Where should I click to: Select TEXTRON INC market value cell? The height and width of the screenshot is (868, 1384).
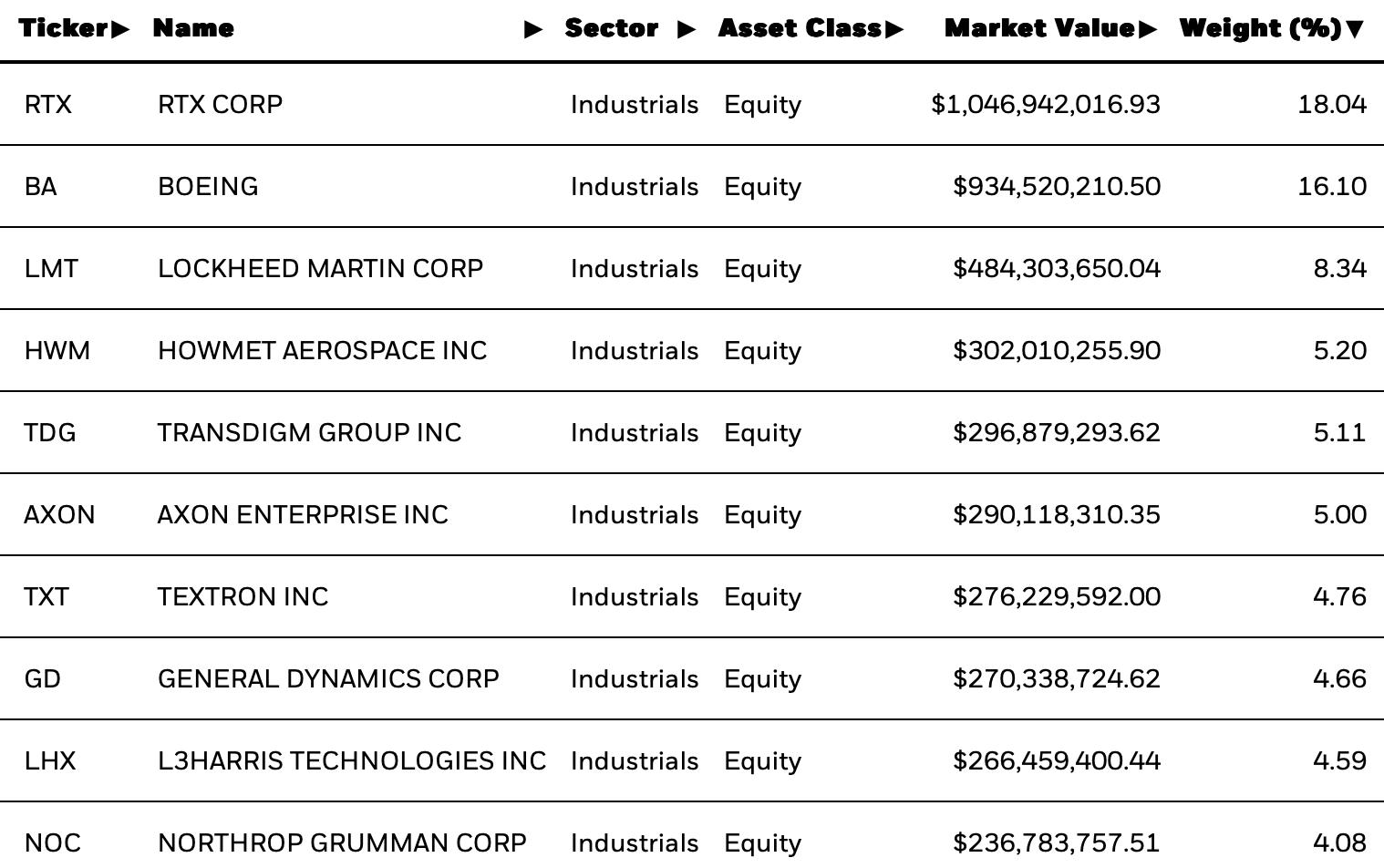pos(1057,597)
